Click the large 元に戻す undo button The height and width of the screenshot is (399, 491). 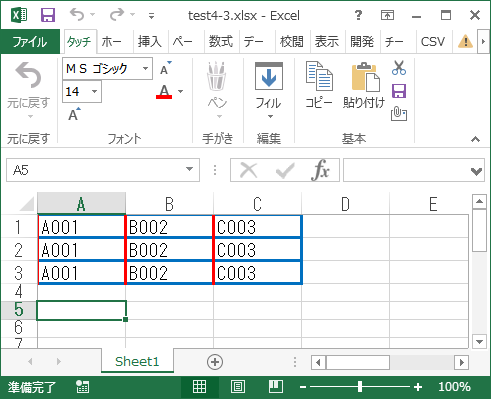pos(29,75)
